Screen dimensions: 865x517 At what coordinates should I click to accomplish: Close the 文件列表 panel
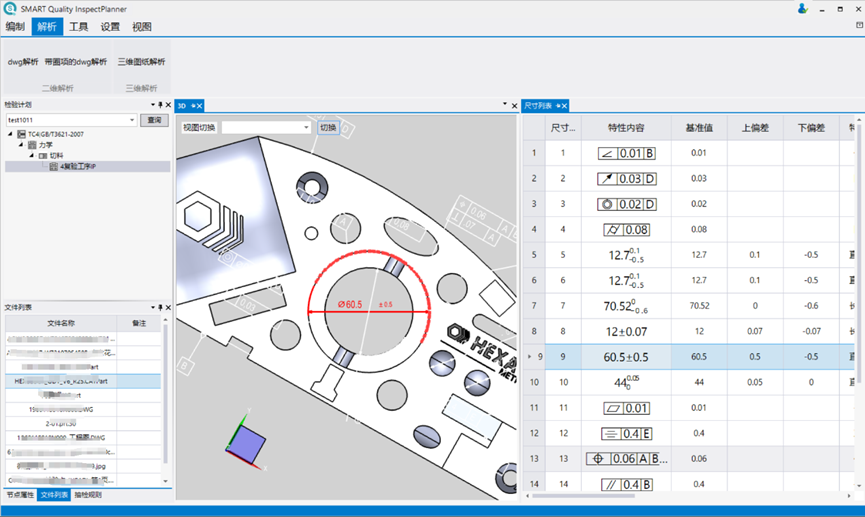168,307
